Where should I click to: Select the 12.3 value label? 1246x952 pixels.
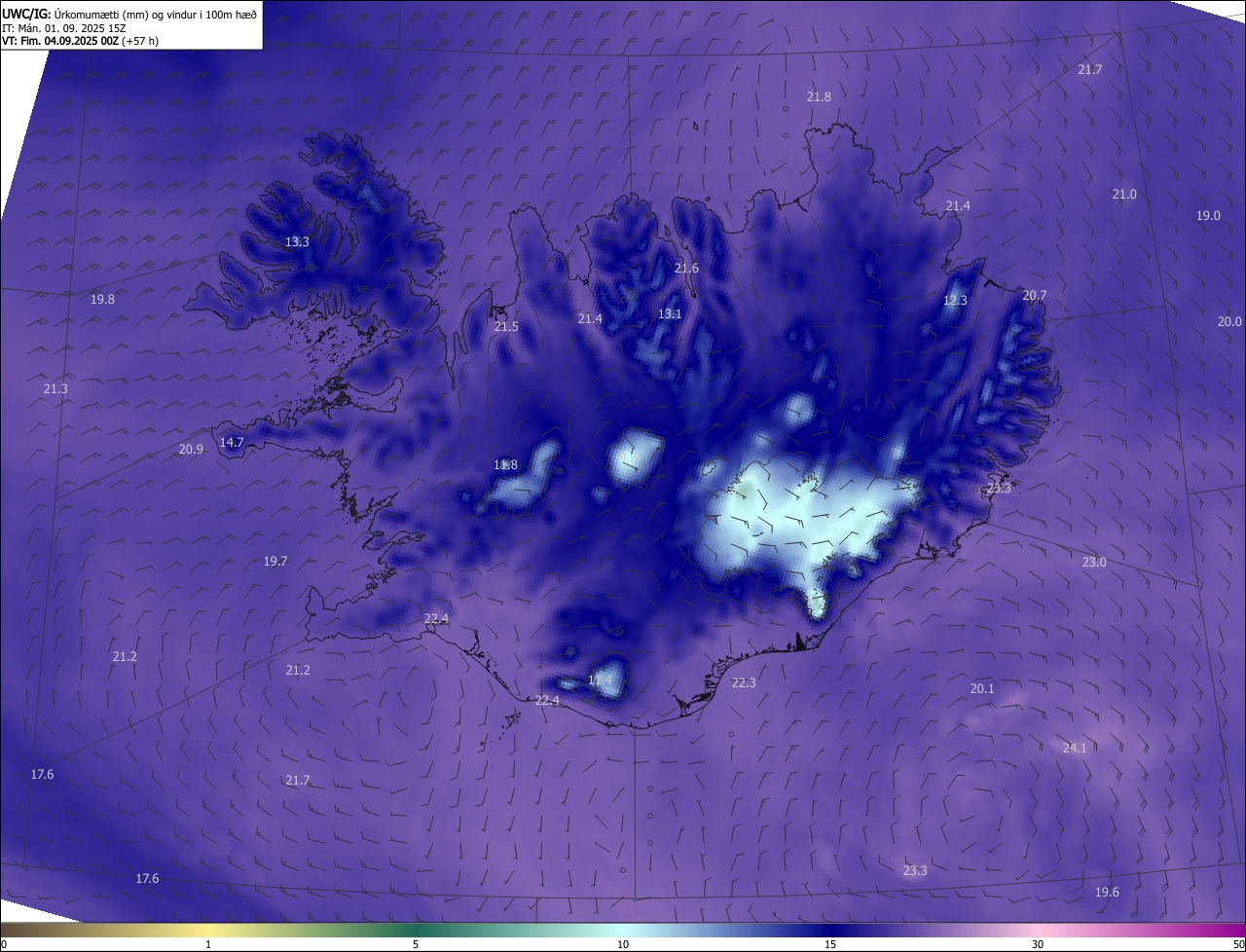pos(955,300)
